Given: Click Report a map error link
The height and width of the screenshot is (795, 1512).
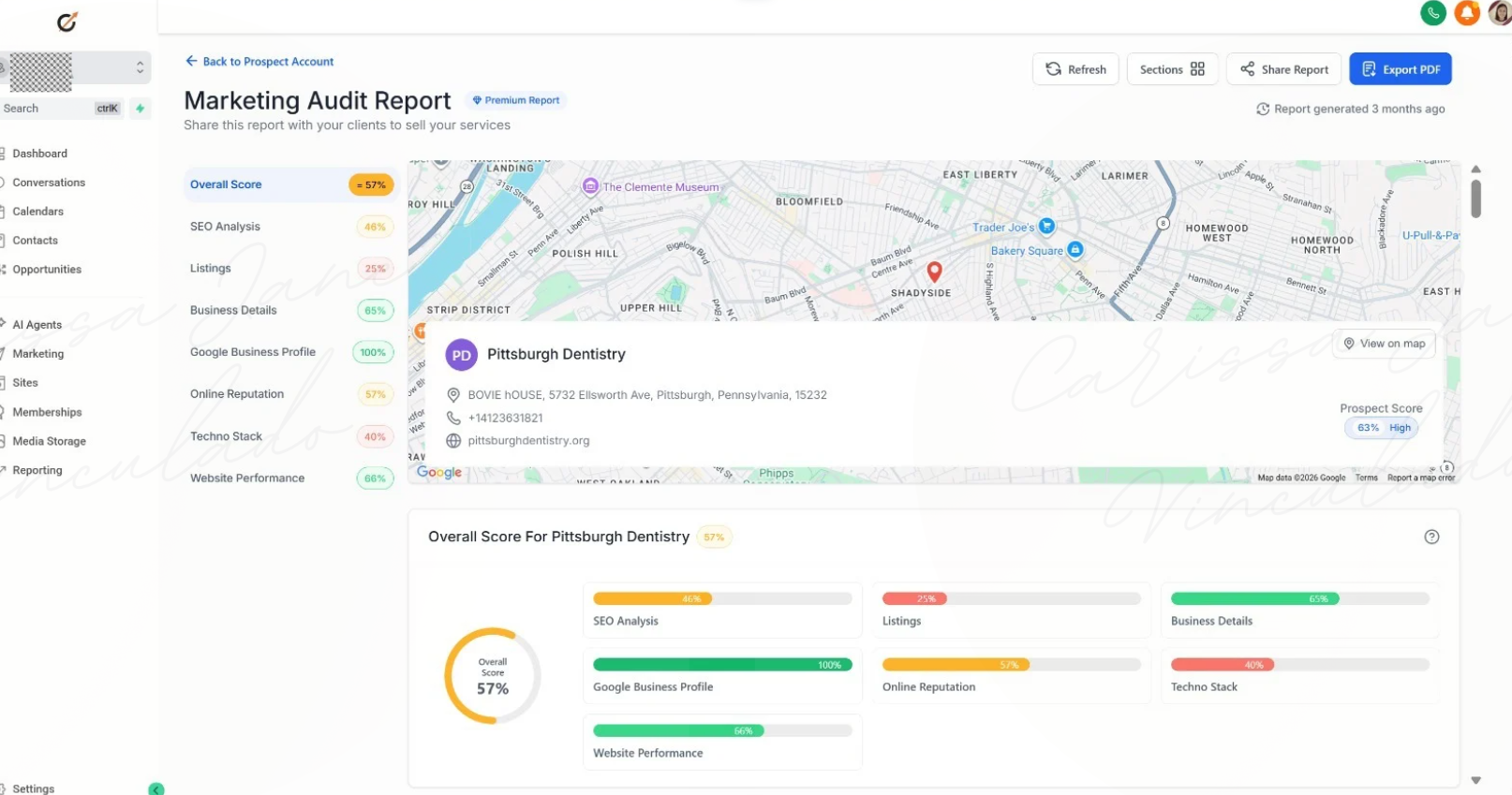Looking at the screenshot, I should 1421,478.
